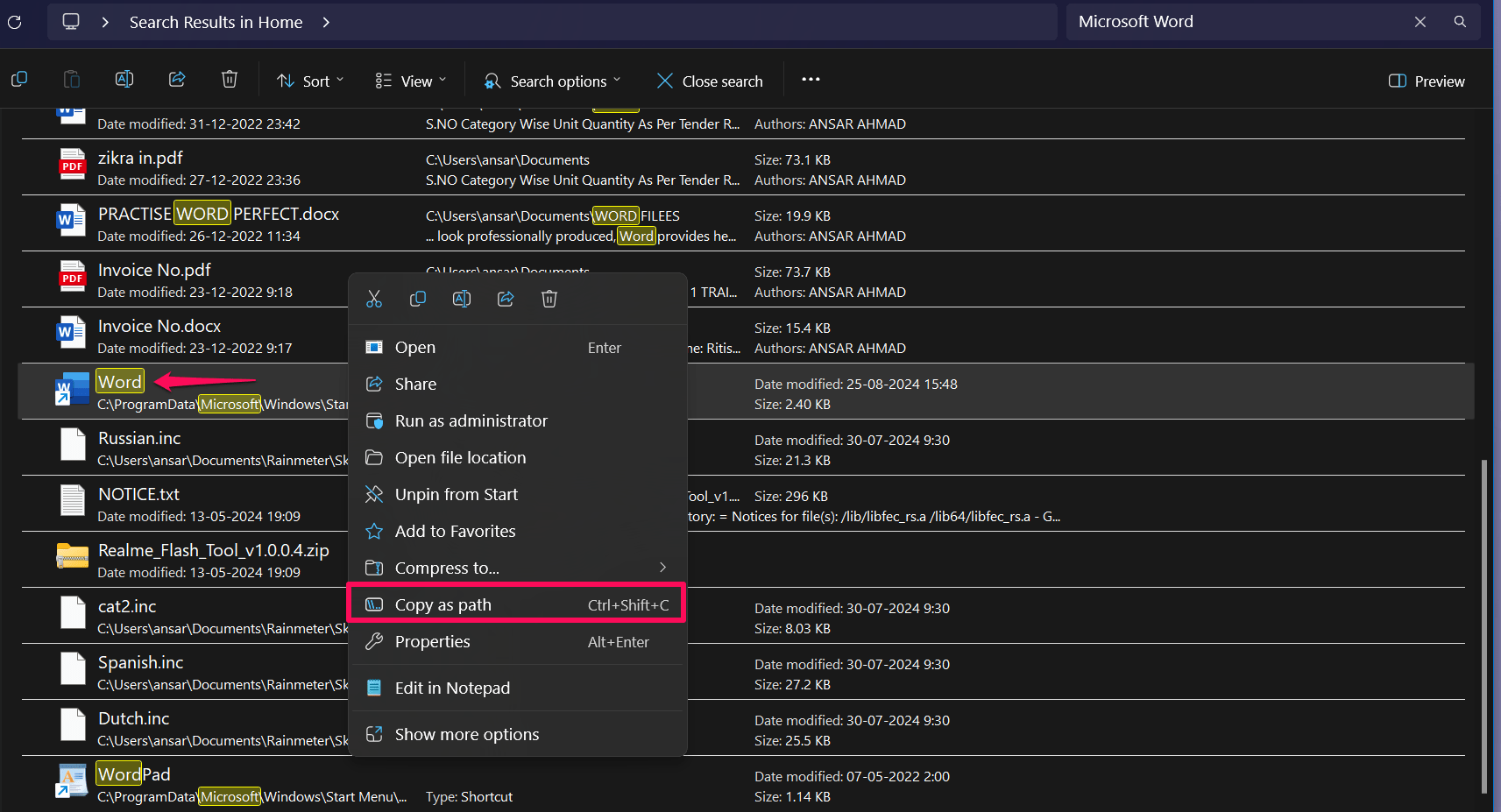Click the Share icon in context menu
The image size is (1501, 812).
pos(506,299)
